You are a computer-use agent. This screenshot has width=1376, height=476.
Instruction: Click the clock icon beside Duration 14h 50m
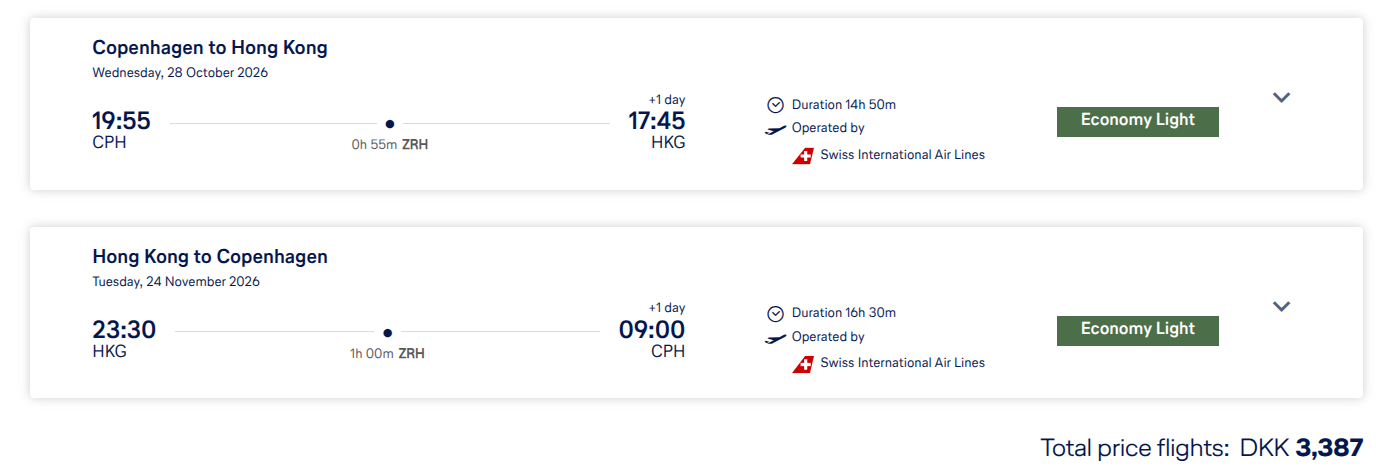coord(775,105)
